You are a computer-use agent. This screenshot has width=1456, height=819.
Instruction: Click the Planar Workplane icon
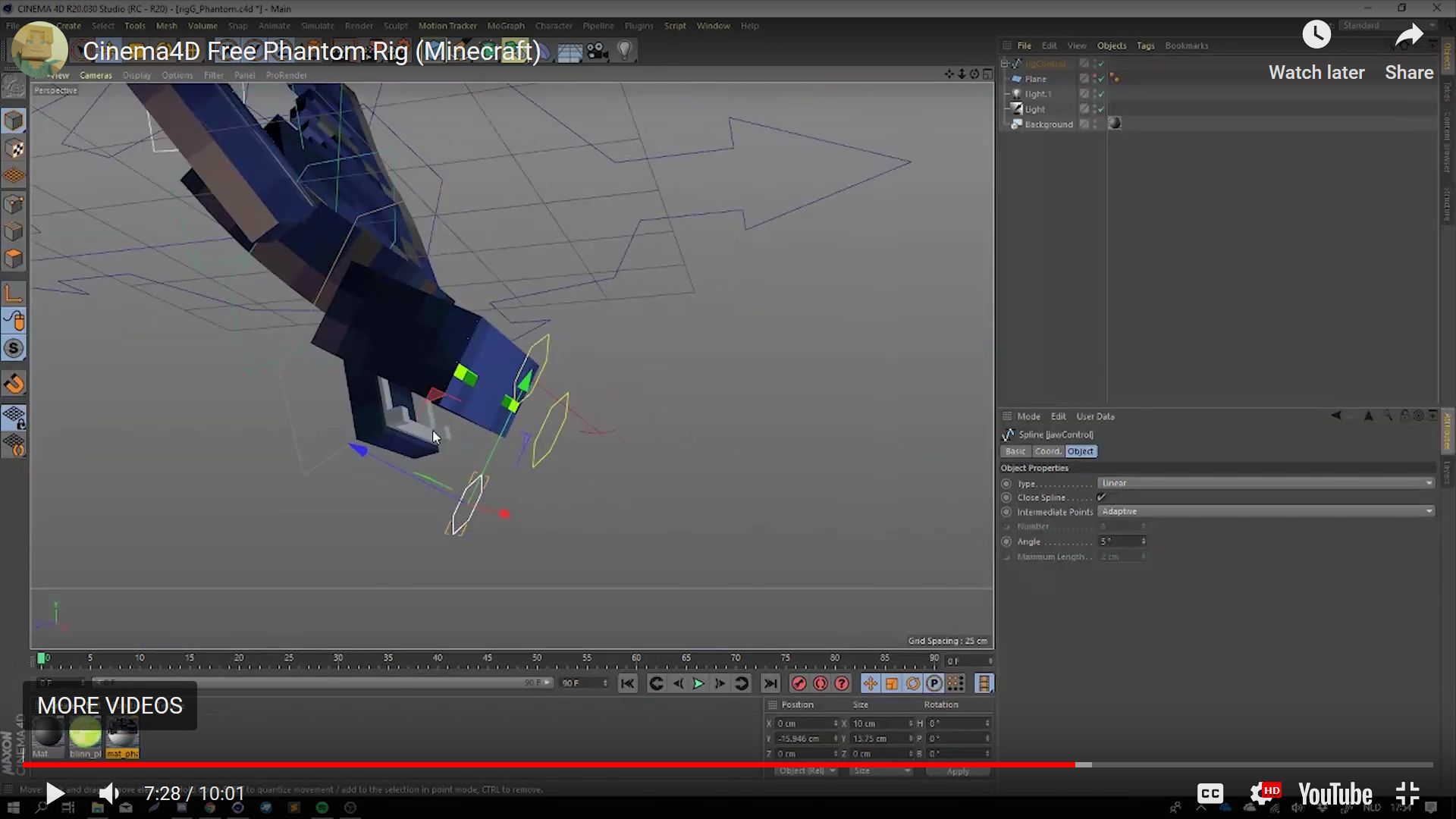[14, 445]
